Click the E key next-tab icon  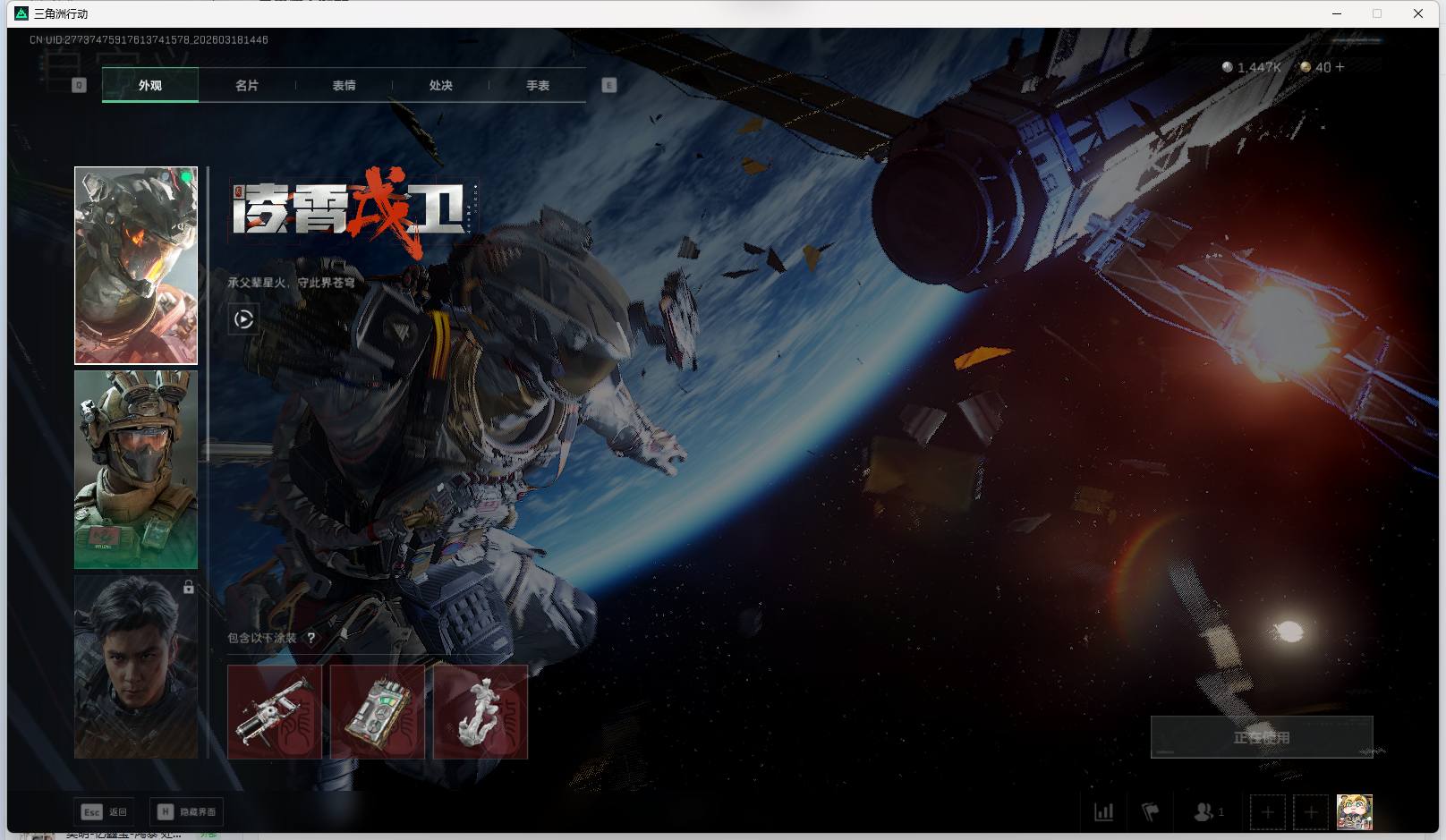[x=609, y=85]
